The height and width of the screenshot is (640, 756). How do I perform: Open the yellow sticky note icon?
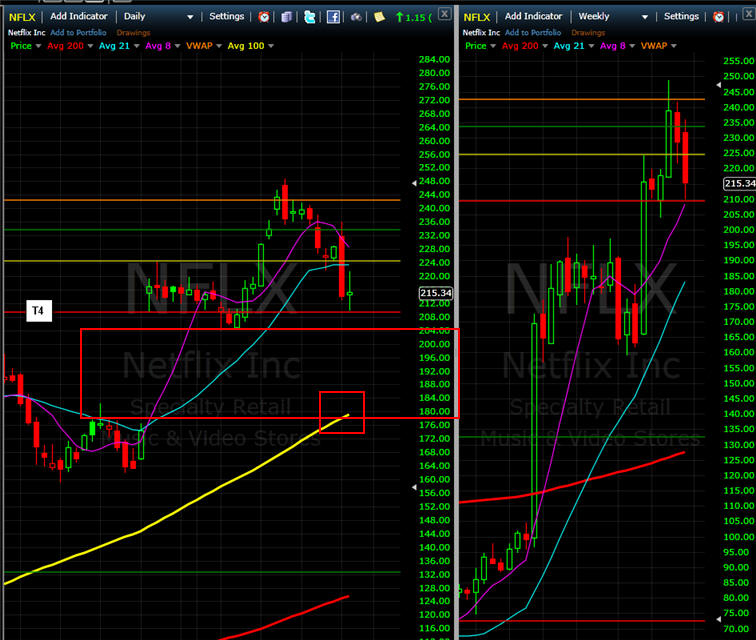click(379, 17)
